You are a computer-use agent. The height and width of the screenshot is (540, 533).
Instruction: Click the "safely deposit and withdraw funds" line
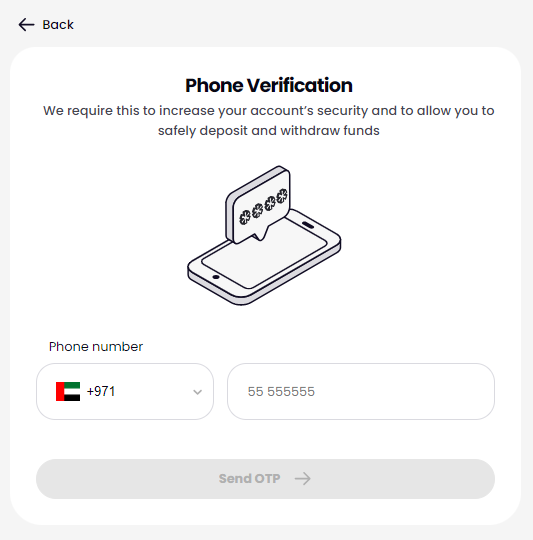pyautogui.click(x=269, y=131)
